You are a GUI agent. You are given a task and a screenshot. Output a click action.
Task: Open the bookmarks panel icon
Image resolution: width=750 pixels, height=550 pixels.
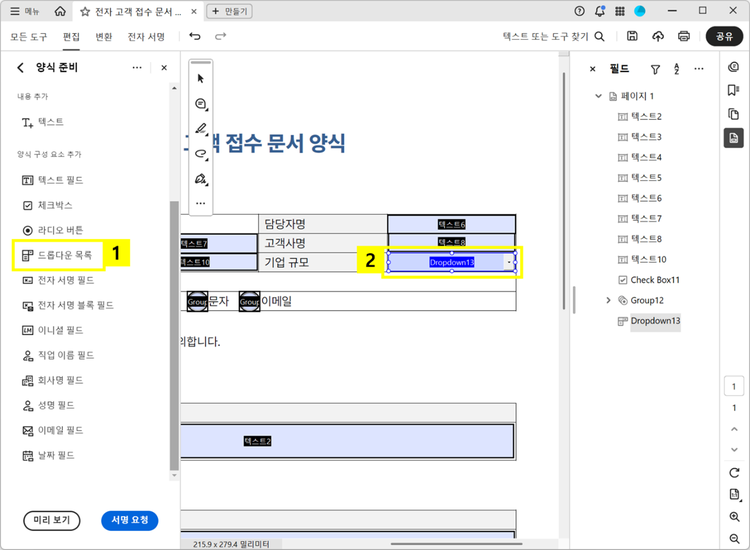(733, 90)
